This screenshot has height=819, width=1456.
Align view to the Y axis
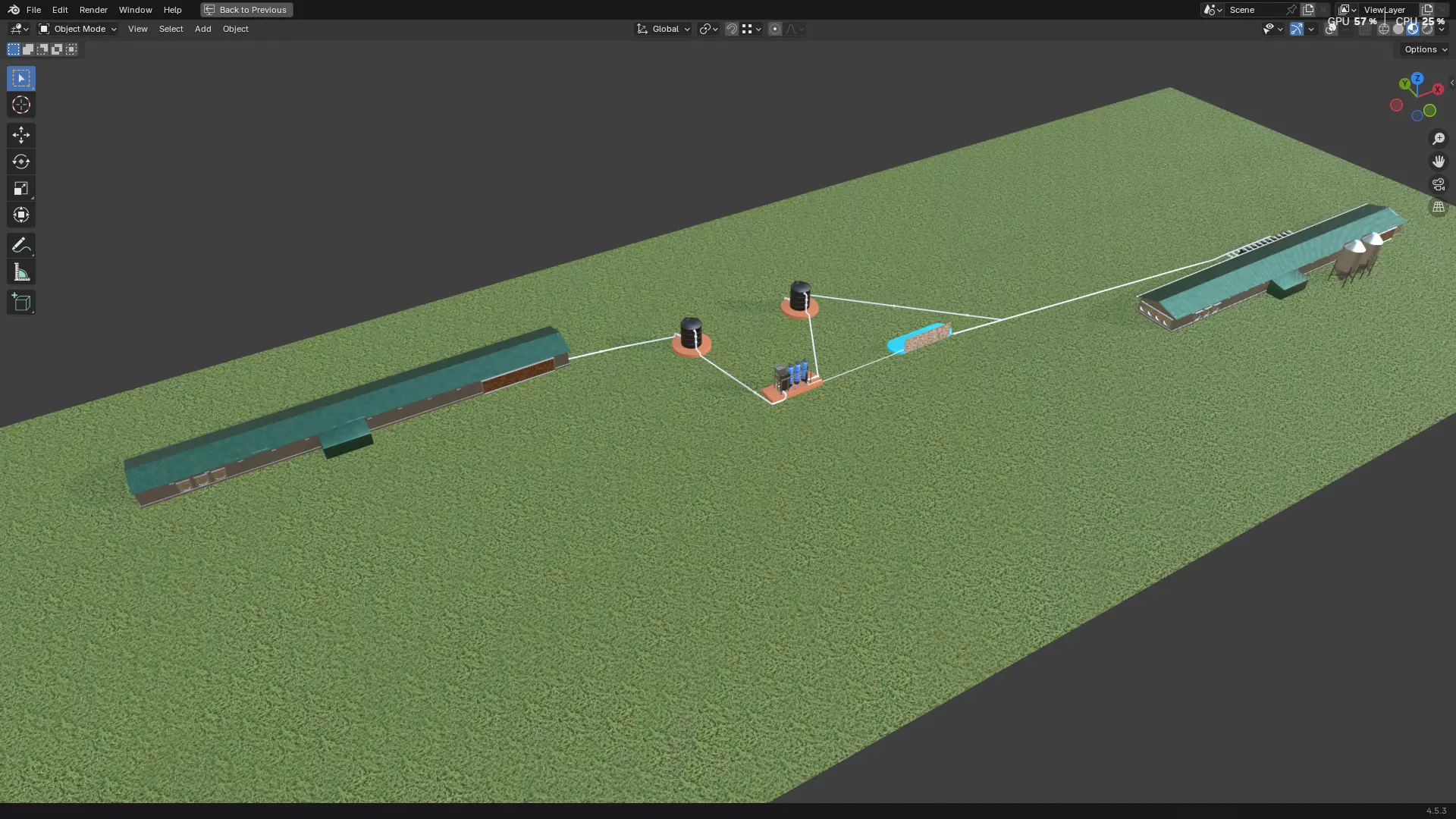[1404, 84]
